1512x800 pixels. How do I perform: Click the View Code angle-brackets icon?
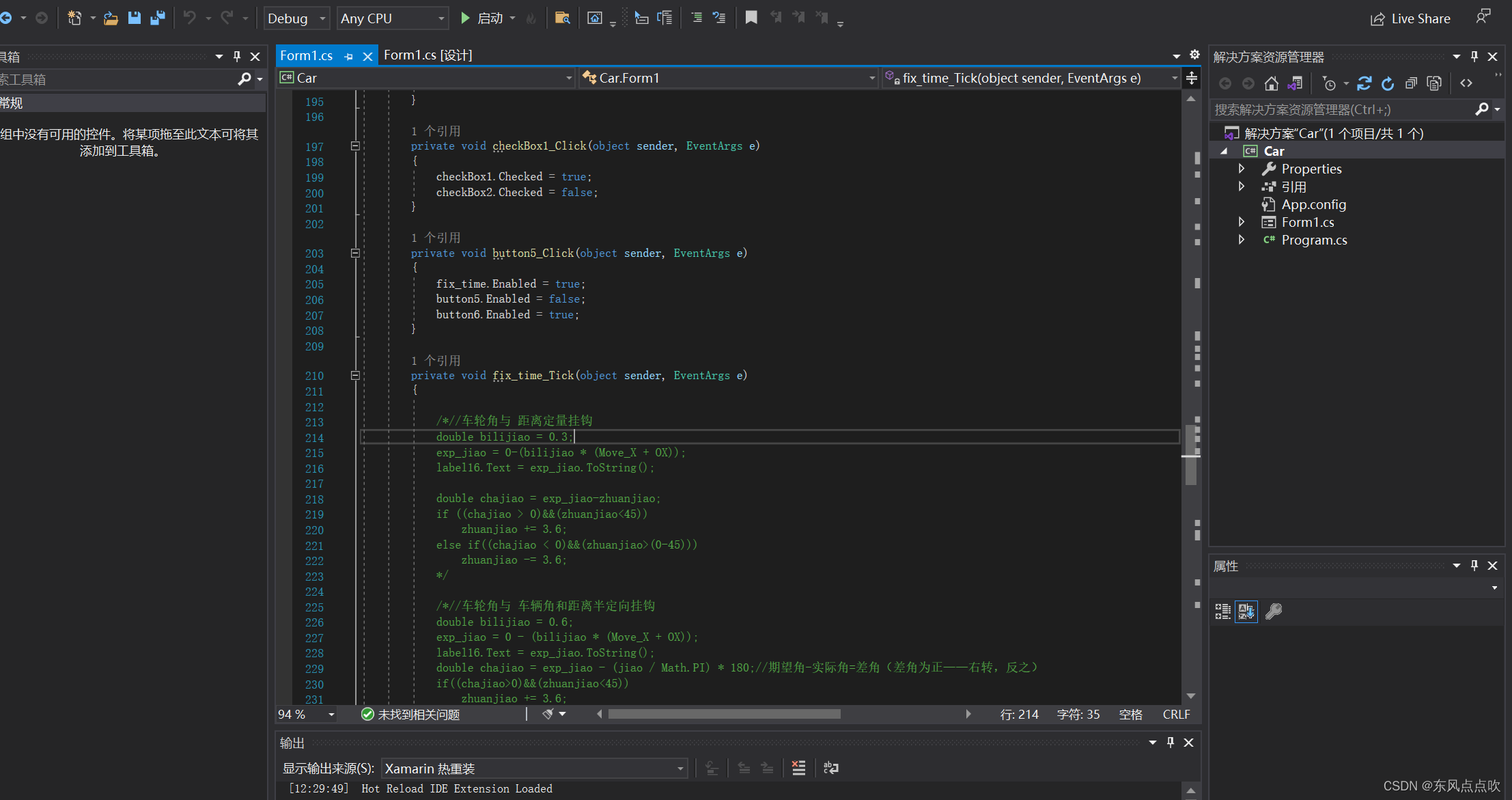(x=1466, y=83)
